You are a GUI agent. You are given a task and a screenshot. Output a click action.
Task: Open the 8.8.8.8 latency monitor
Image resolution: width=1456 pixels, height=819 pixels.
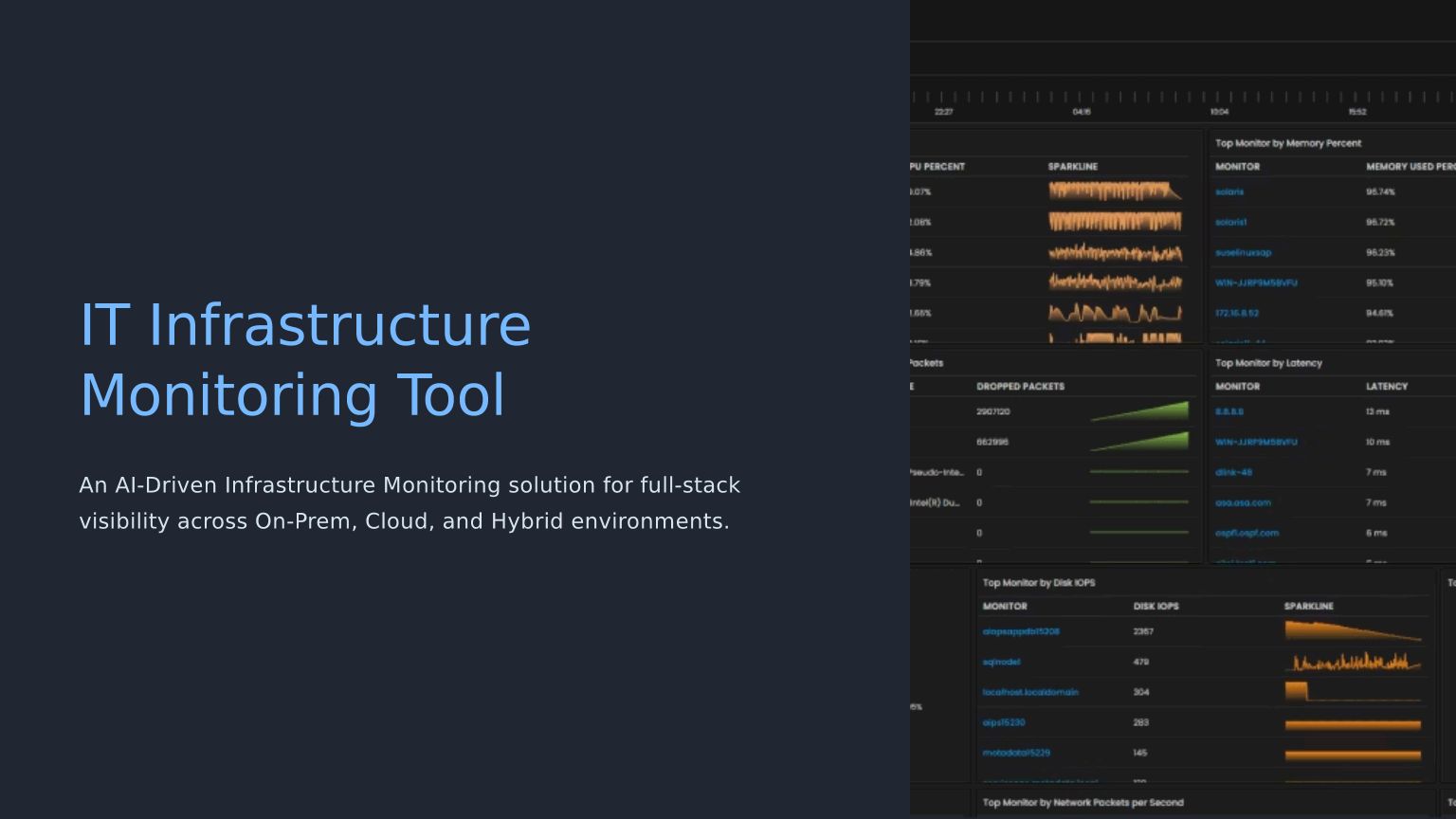click(x=1229, y=412)
